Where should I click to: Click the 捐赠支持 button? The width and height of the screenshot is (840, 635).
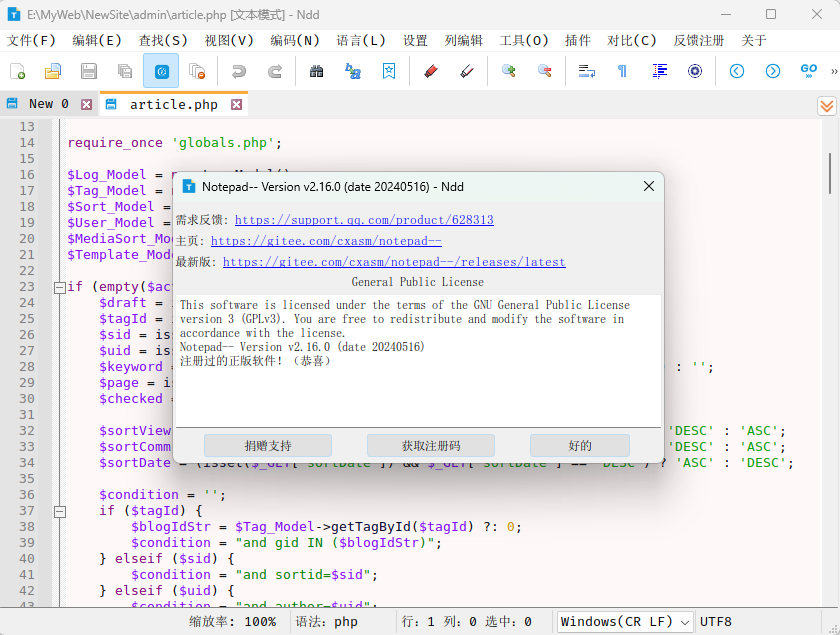tap(268, 446)
